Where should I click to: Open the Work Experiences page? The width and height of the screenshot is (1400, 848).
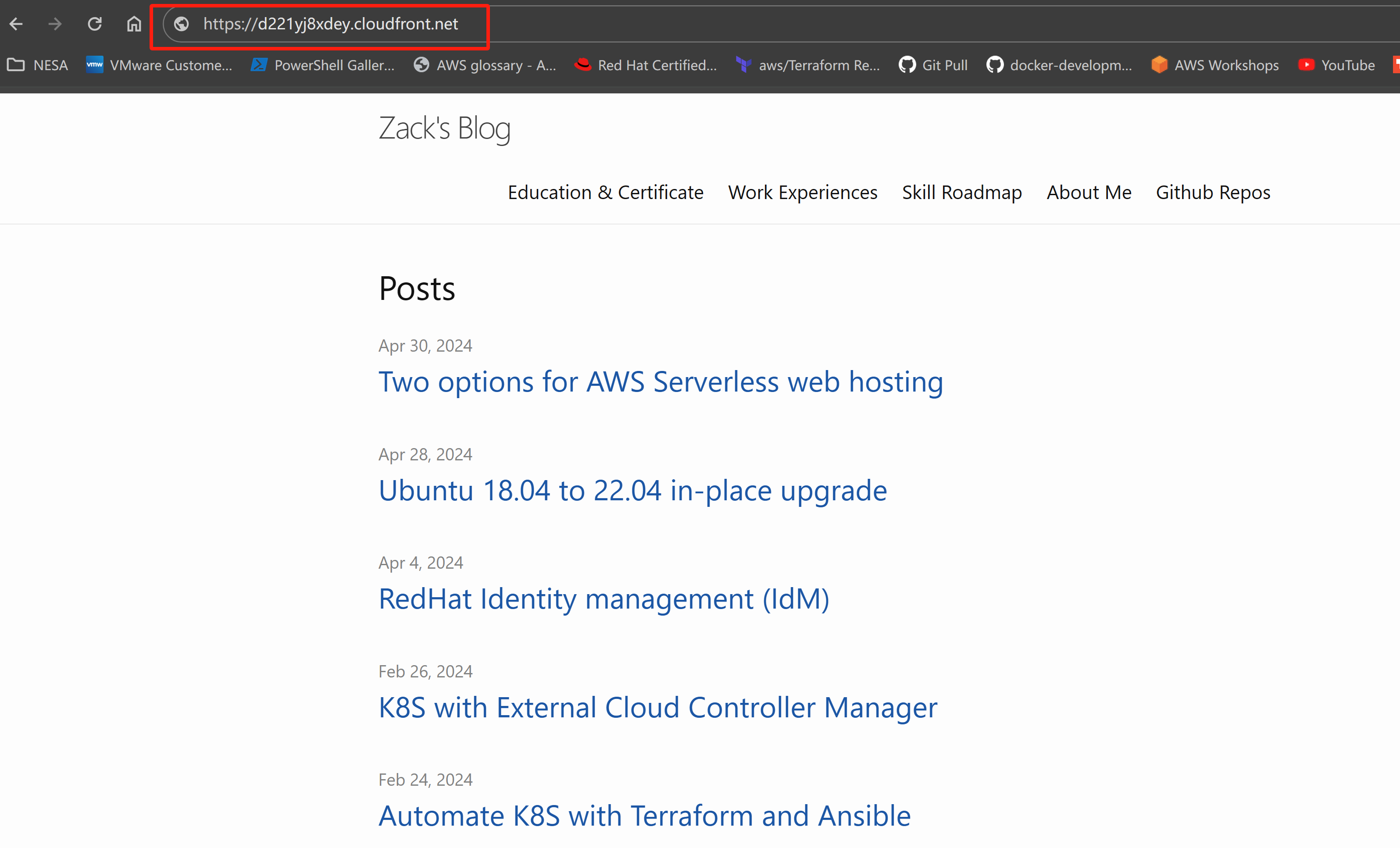click(803, 192)
